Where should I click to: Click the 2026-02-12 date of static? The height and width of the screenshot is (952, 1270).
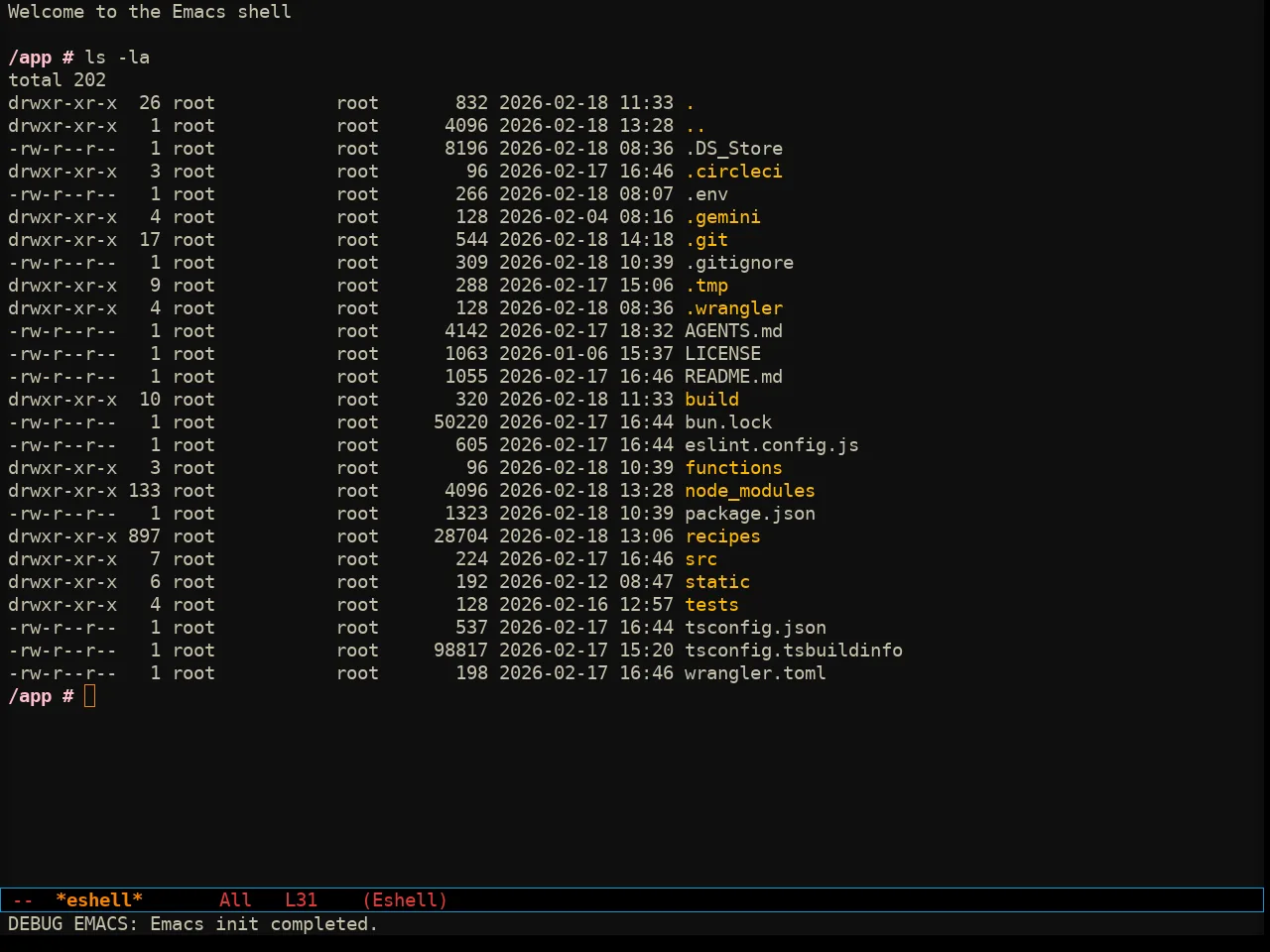pyautogui.click(x=554, y=582)
